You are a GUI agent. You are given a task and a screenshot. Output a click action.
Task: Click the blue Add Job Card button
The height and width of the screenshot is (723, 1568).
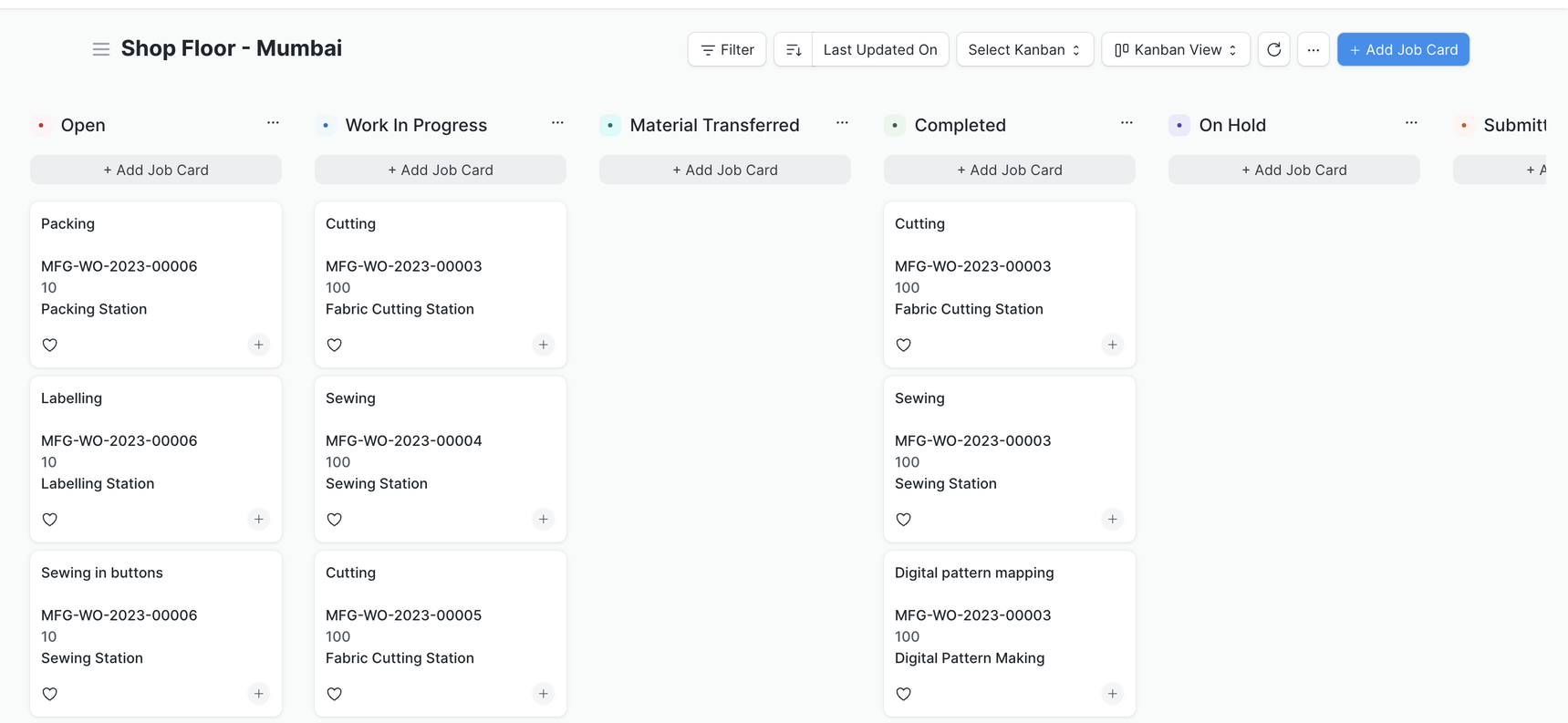coord(1402,49)
